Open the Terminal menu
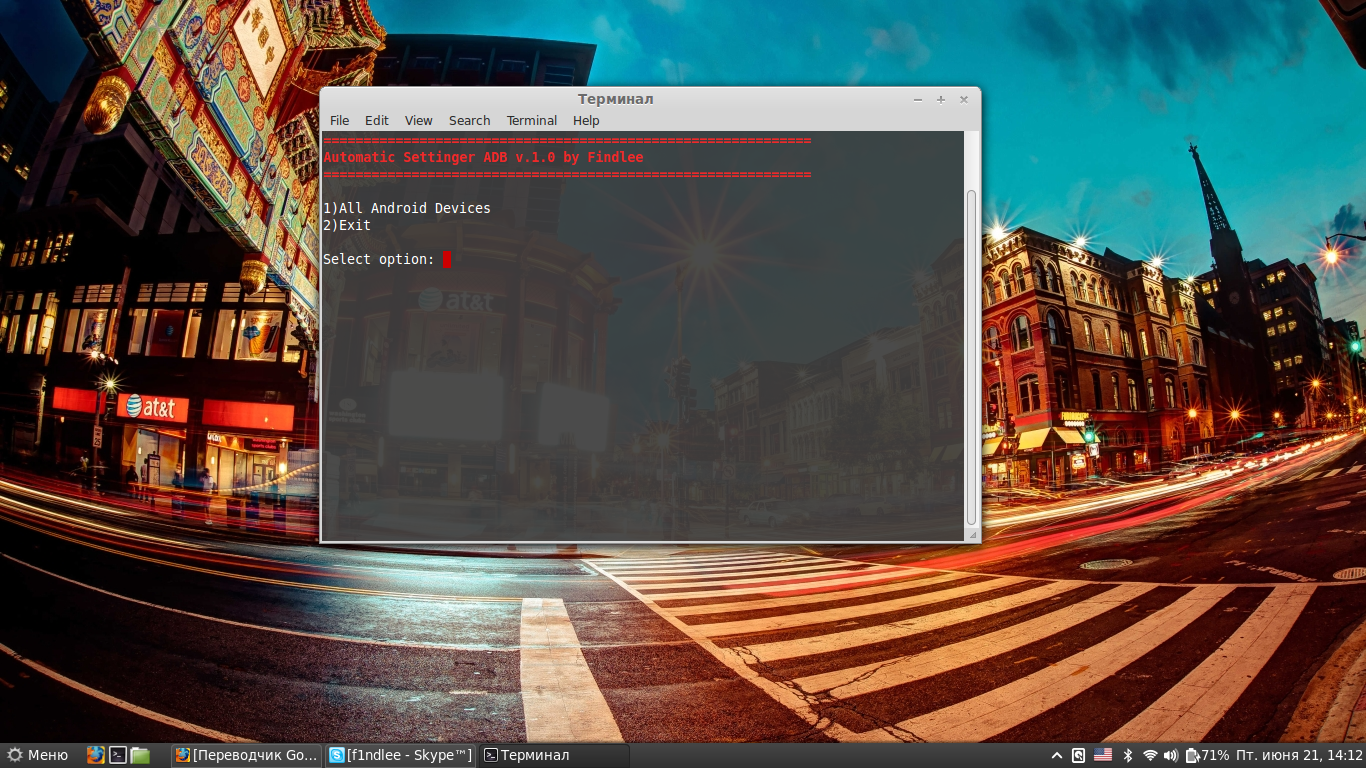This screenshot has width=1366, height=768. click(531, 120)
